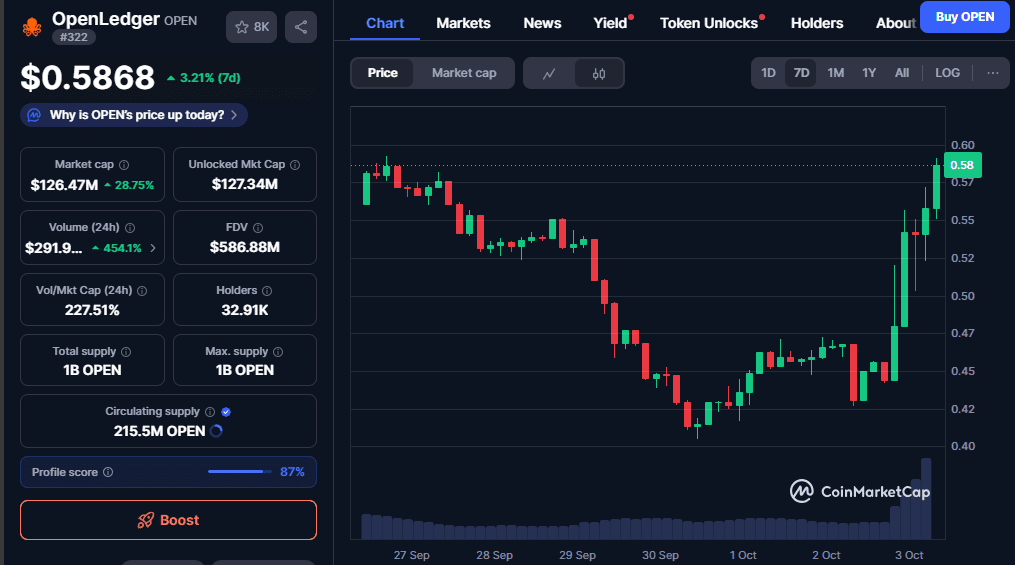
Task: Click the 227.51% Vol/Mkt Cap value
Action: click(92, 310)
